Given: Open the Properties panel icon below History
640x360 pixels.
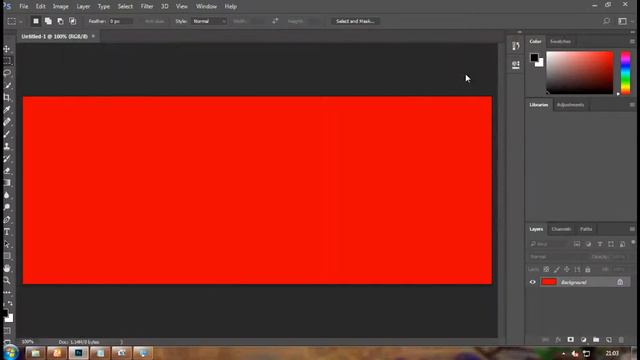Looking at the screenshot, I should tap(516, 64).
